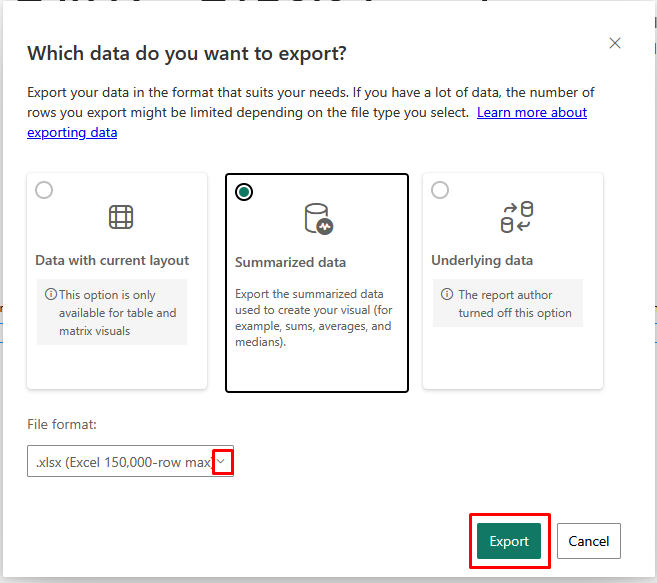Screen dimensions: 657x583
Task: Click the Cancel button
Action: pos(589,541)
